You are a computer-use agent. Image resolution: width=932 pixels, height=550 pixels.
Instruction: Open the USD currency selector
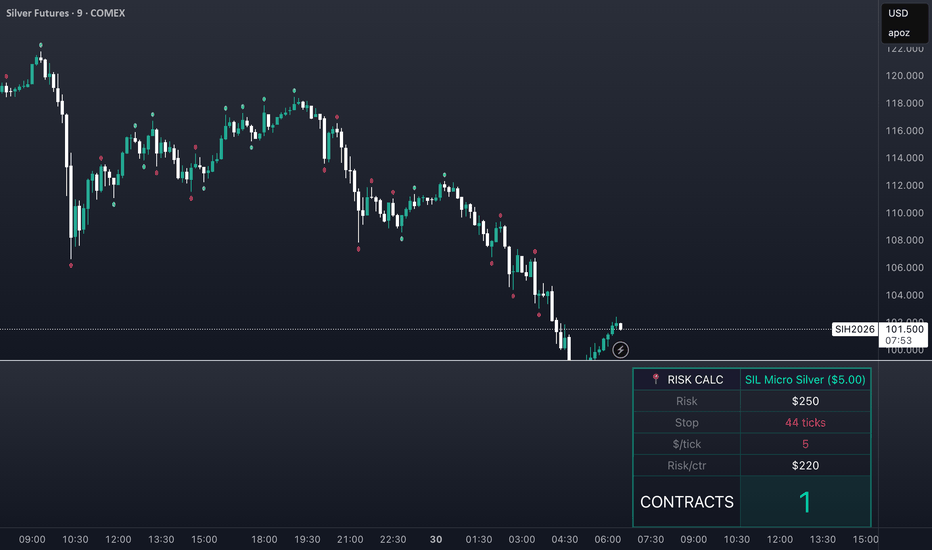point(898,13)
